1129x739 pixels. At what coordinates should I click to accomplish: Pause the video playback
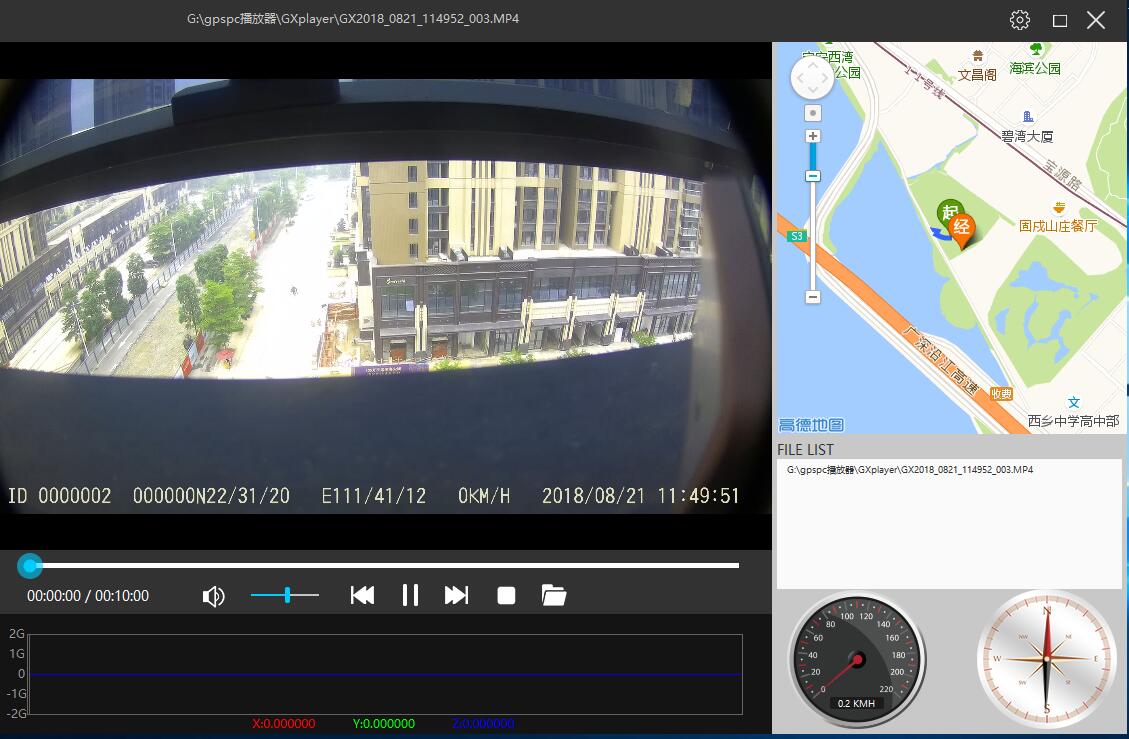point(410,596)
